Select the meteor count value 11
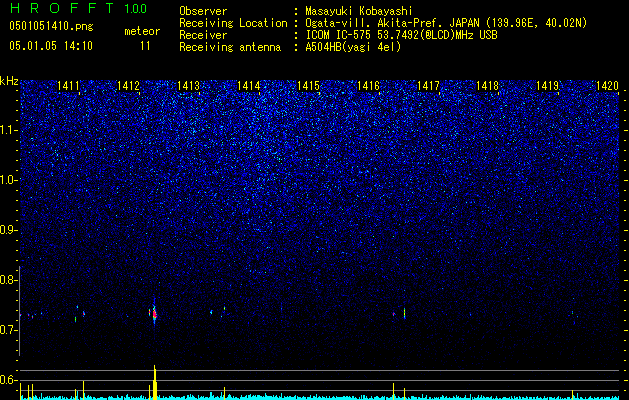 (x=145, y=46)
